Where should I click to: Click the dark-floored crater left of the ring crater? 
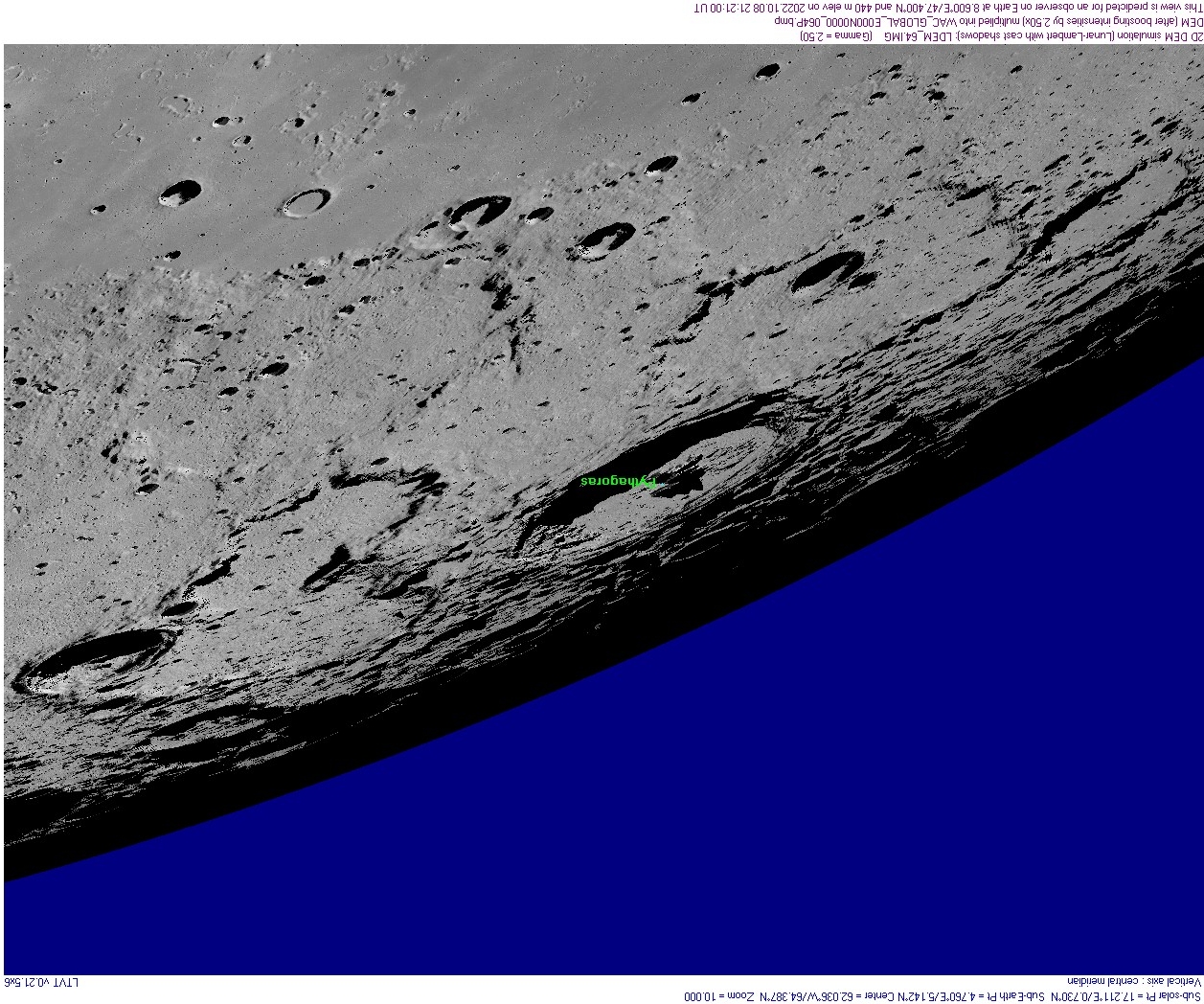(x=179, y=193)
